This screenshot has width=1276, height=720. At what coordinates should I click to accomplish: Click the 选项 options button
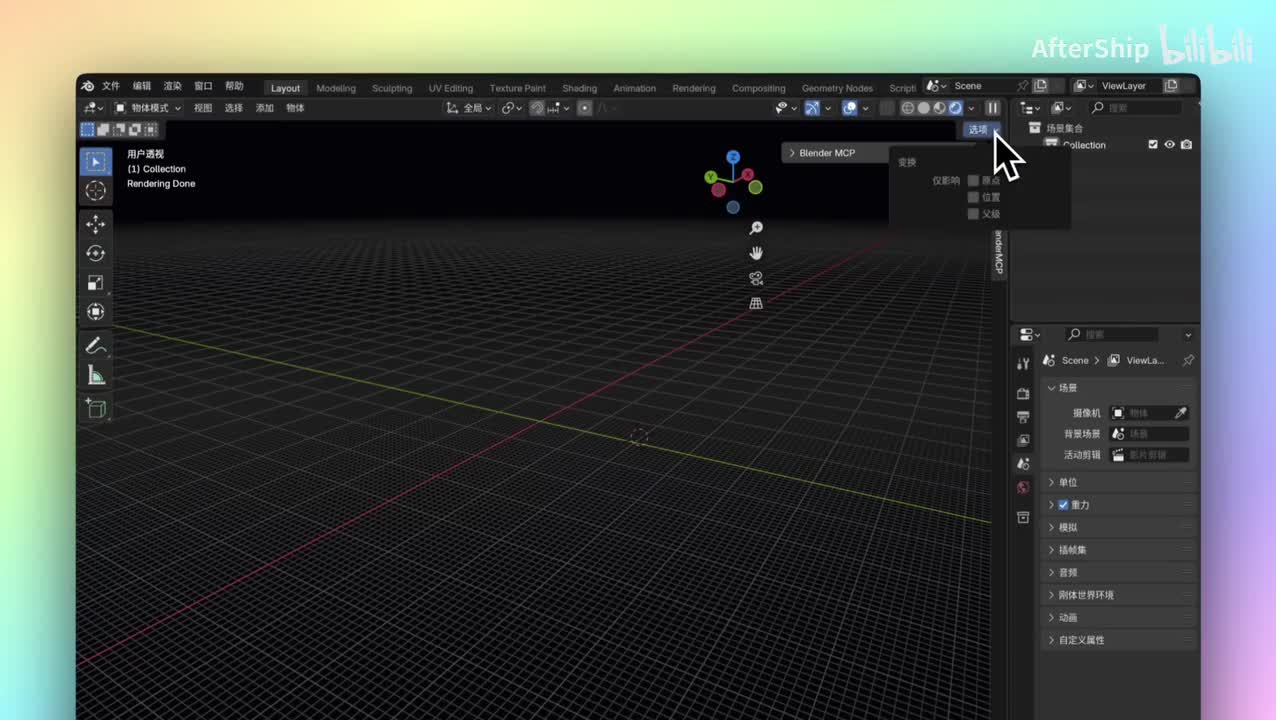click(x=977, y=129)
